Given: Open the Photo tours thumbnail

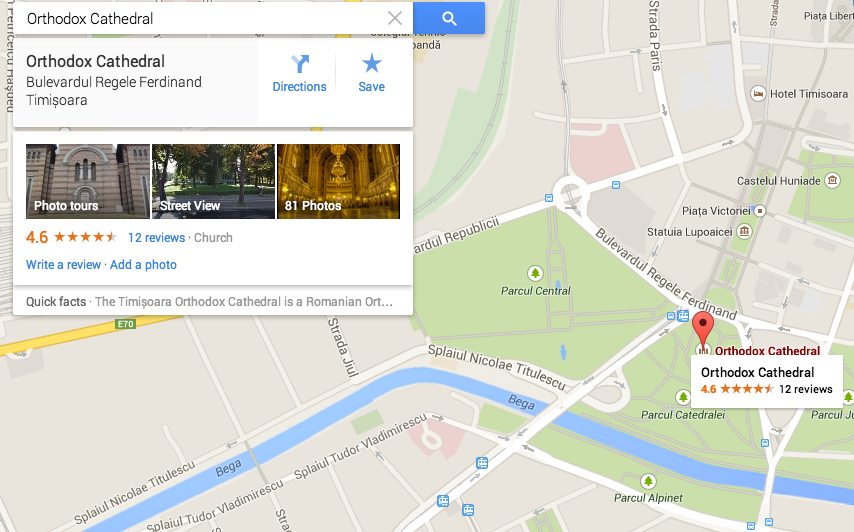Looking at the screenshot, I should tap(88, 181).
